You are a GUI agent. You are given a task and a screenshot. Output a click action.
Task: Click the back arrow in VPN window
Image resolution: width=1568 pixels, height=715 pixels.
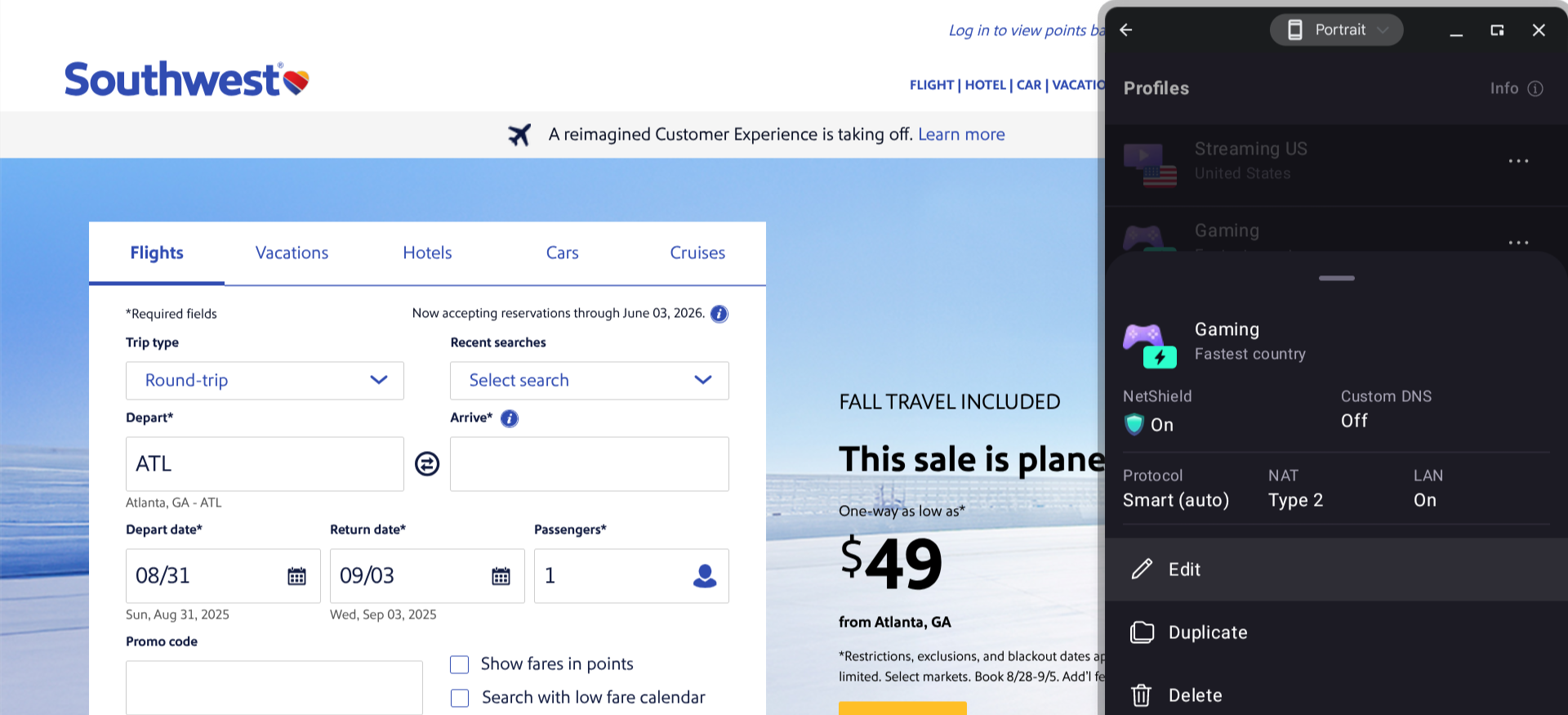(x=1126, y=30)
